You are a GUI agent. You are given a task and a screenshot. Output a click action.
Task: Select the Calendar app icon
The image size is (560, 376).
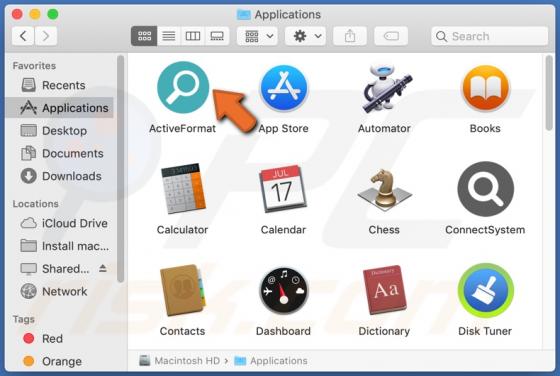[283, 189]
